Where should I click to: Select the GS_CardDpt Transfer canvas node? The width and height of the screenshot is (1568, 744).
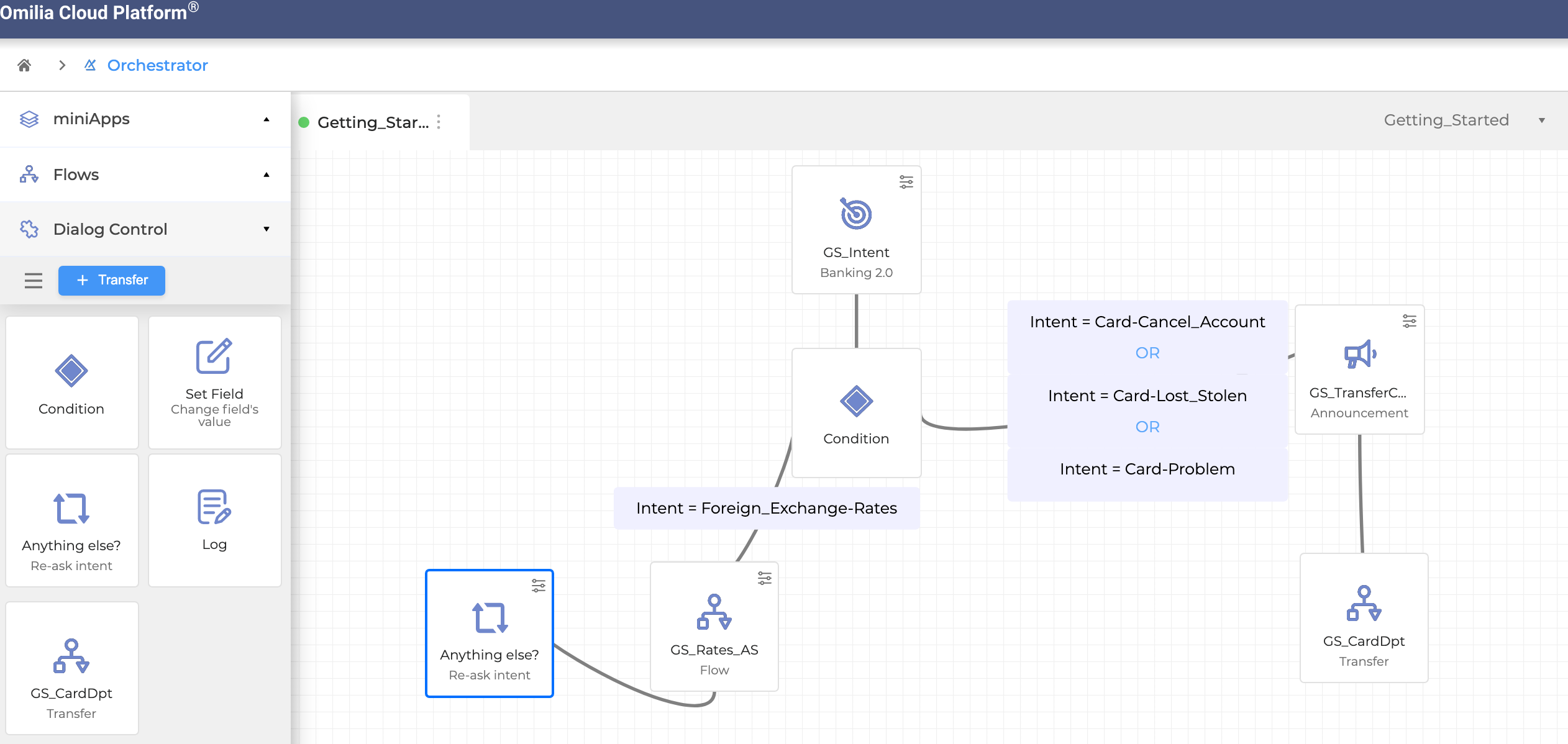pyautogui.click(x=1364, y=618)
